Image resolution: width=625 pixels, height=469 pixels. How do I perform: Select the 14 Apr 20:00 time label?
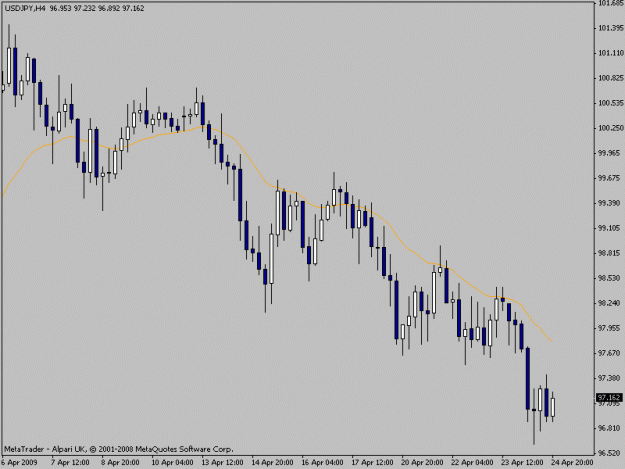point(272,463)
